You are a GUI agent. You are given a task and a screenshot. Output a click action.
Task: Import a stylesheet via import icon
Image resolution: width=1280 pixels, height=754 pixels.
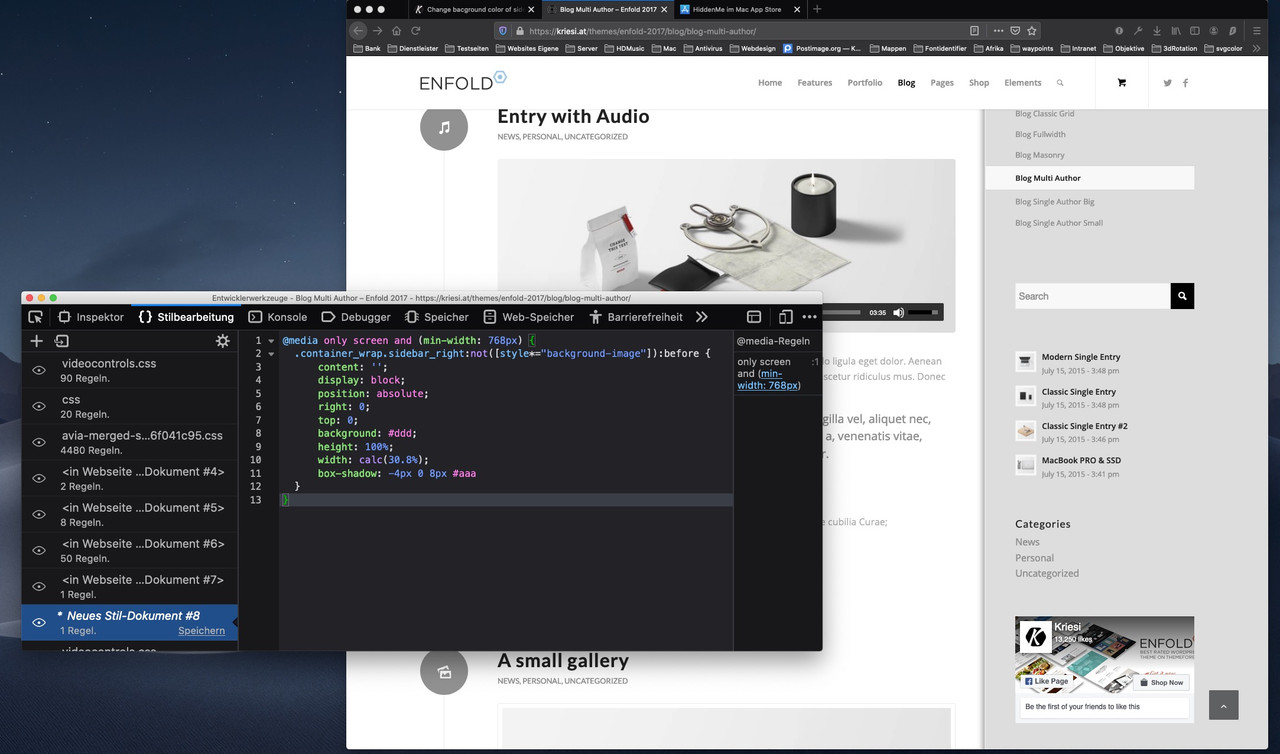click(61, 341)
